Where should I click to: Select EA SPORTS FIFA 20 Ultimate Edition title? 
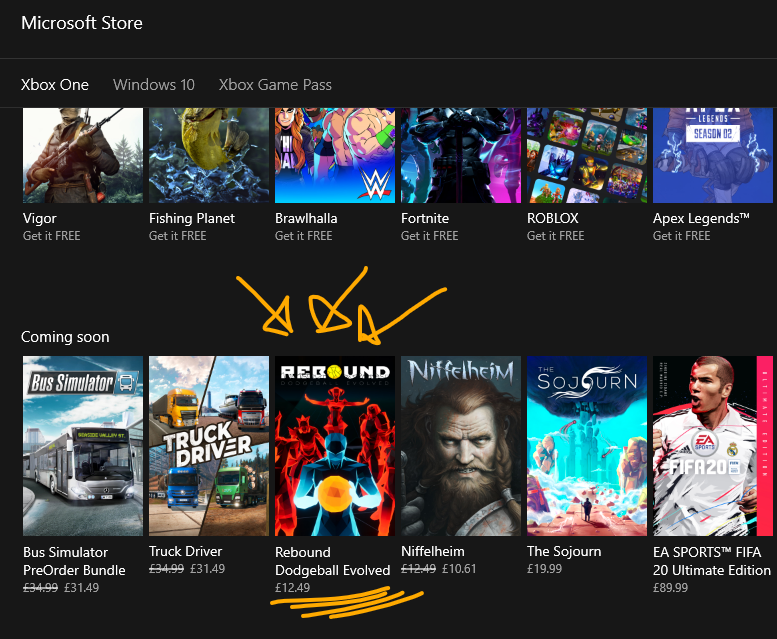click(712, 561)
